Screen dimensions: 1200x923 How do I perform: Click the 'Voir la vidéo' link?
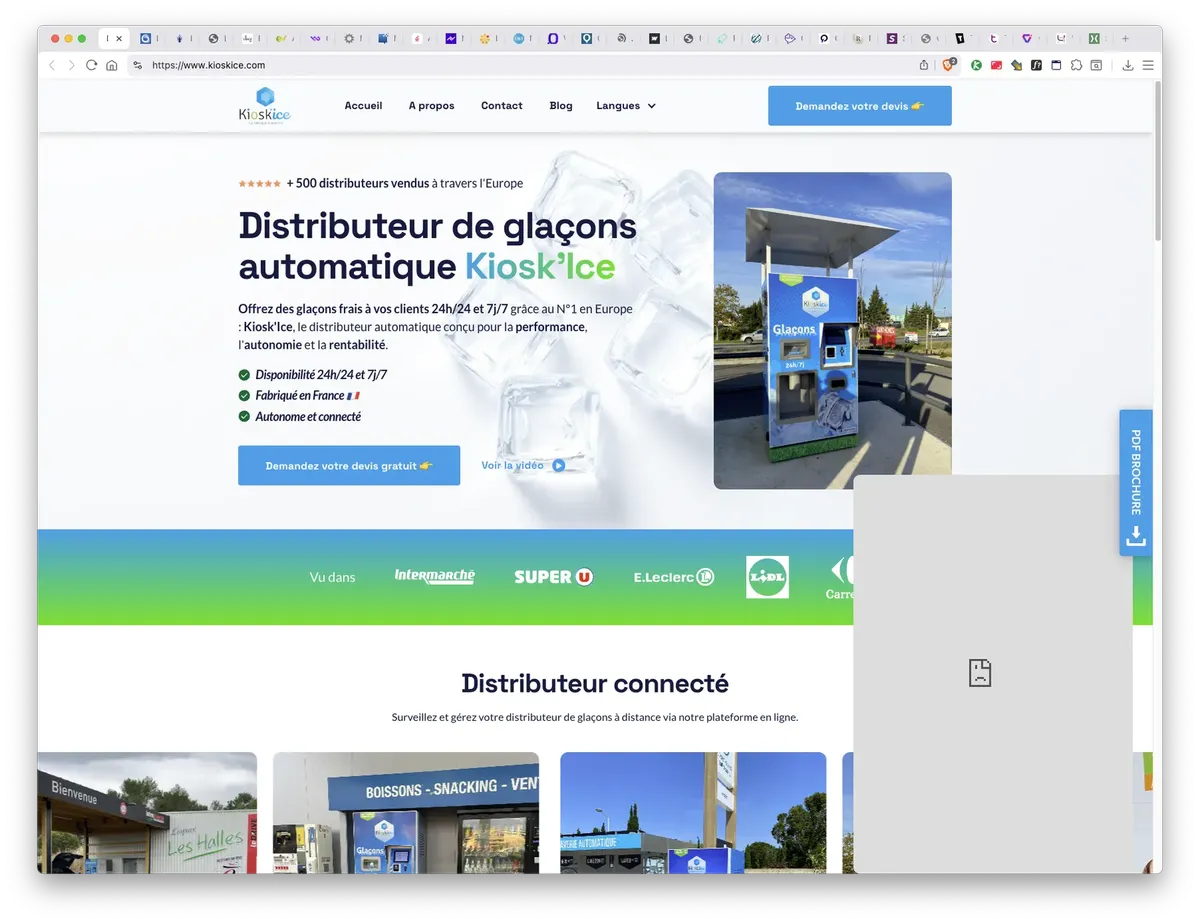click(x=513, y=465)
